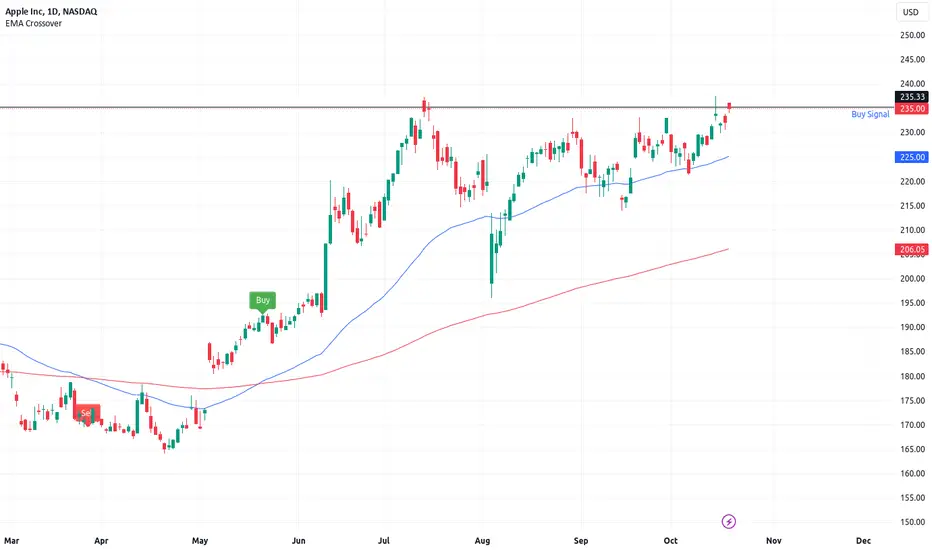Image resolution: width=932 pixels, height=550 pixels.
Task: Click the red 206.05 EMA price tag
Action: (x=912, y=249)
